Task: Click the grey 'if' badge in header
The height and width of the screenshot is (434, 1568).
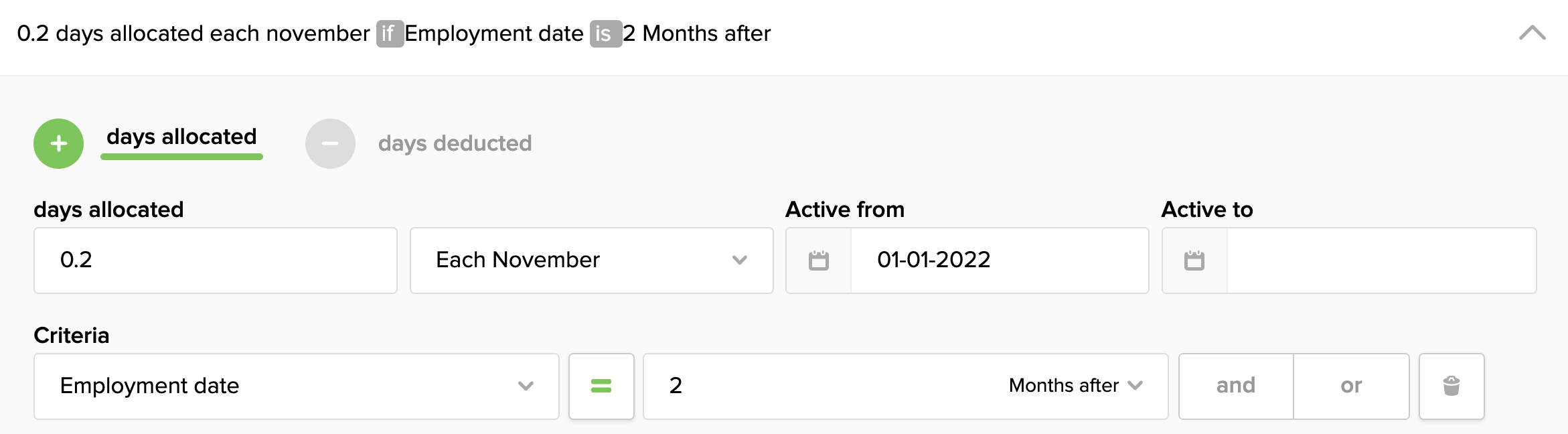Action: click(389, 33)
